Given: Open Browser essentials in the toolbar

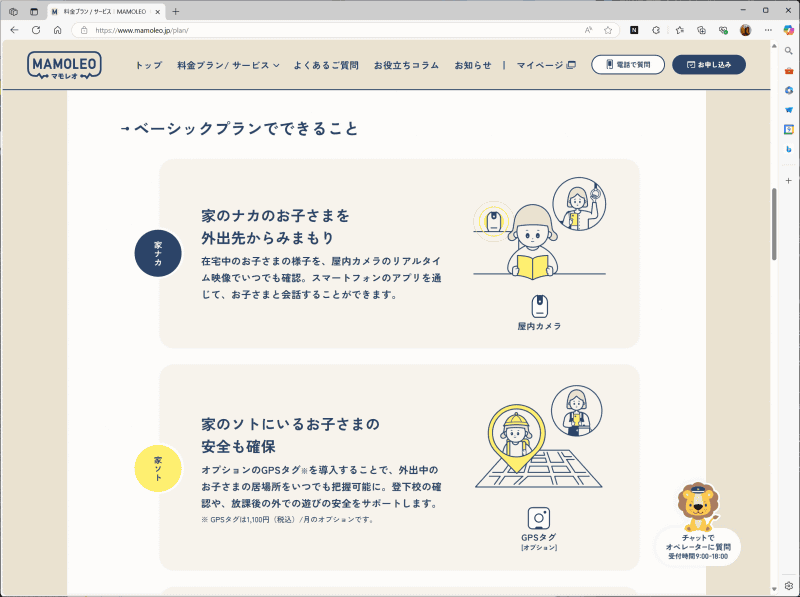Looking at the screenshot, I should 724,30.
